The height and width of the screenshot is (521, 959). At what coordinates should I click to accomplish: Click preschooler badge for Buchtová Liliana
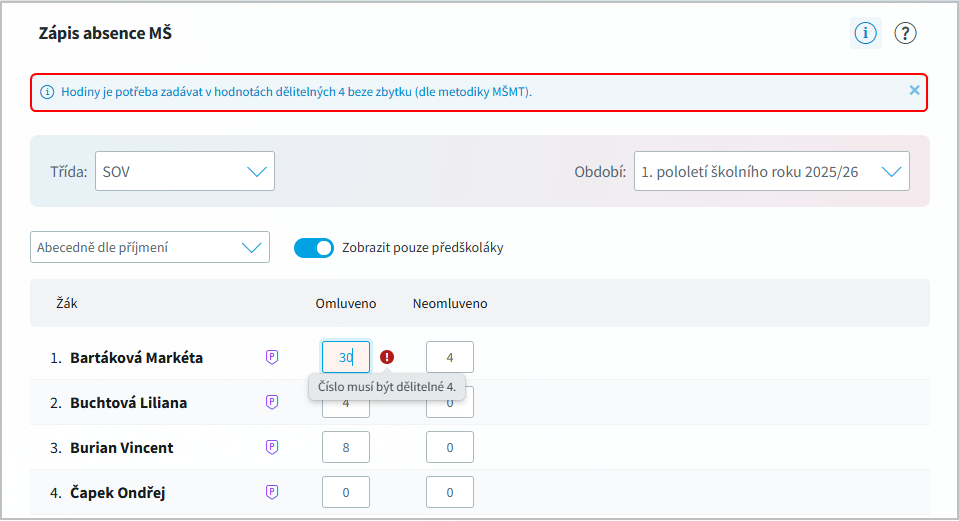[x=271, y=402]
